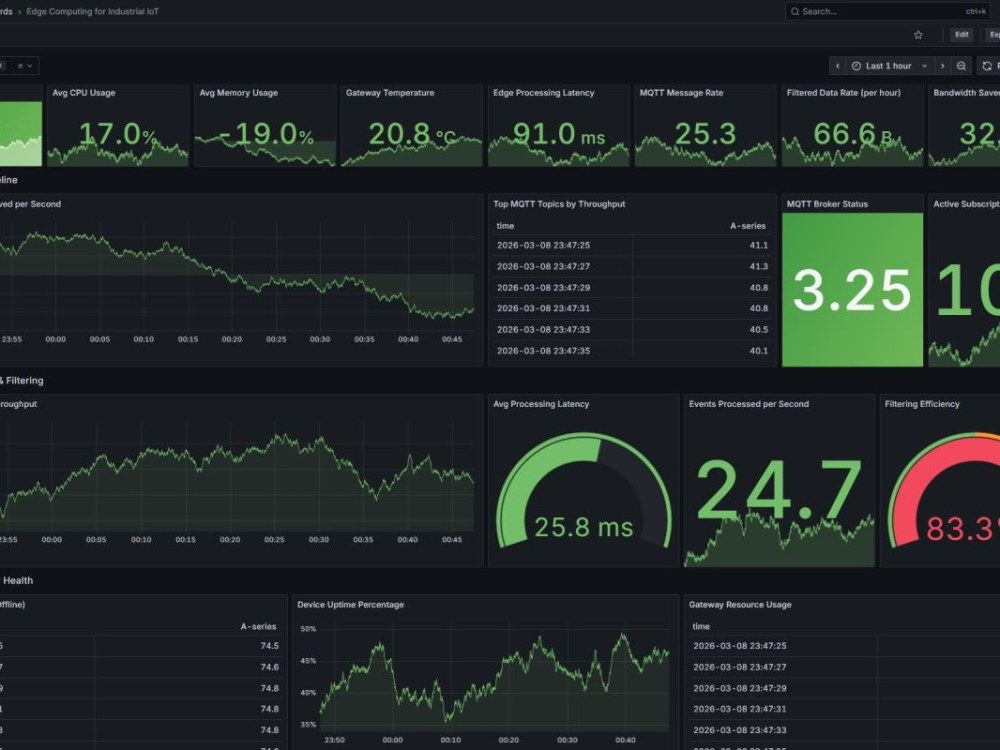Click the 74.5 value in the offline devices table
The height and width of the screenshot is (750, 1000).
[269, 646]
